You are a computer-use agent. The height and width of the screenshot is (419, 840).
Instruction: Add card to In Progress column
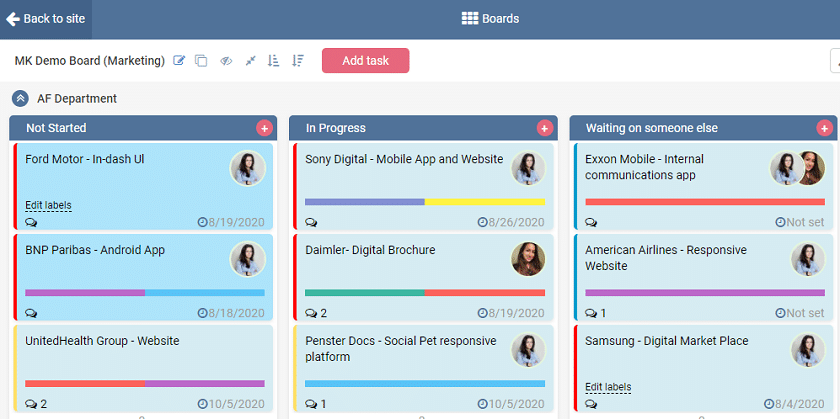pyautogui.click(x=544, y=128)
